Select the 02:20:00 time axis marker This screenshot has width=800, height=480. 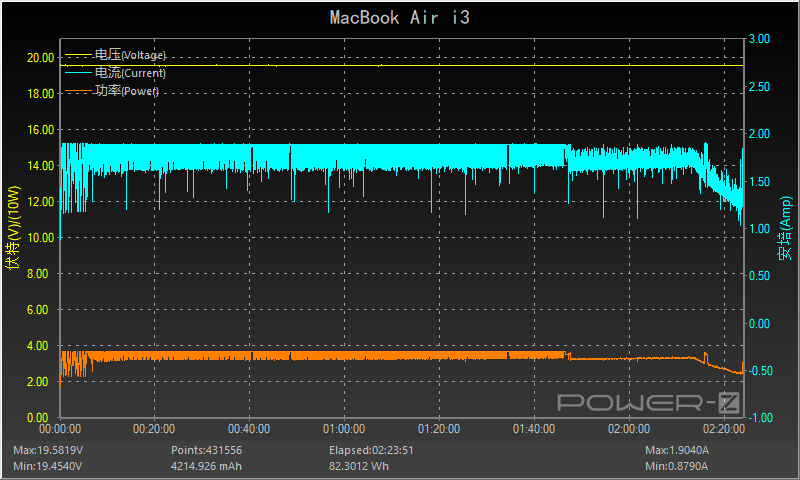[722, 429]
